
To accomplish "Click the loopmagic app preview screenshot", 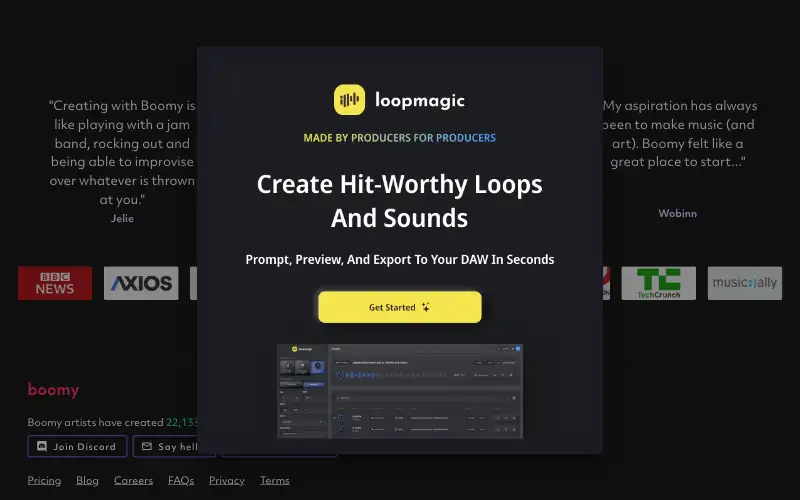I will point(400,391).
